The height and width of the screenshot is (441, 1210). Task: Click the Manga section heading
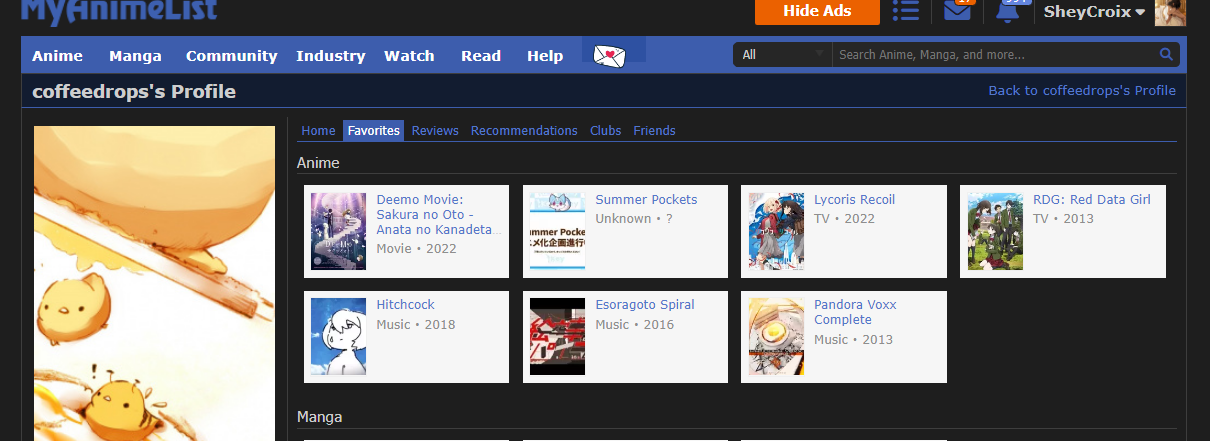[320, 416]
